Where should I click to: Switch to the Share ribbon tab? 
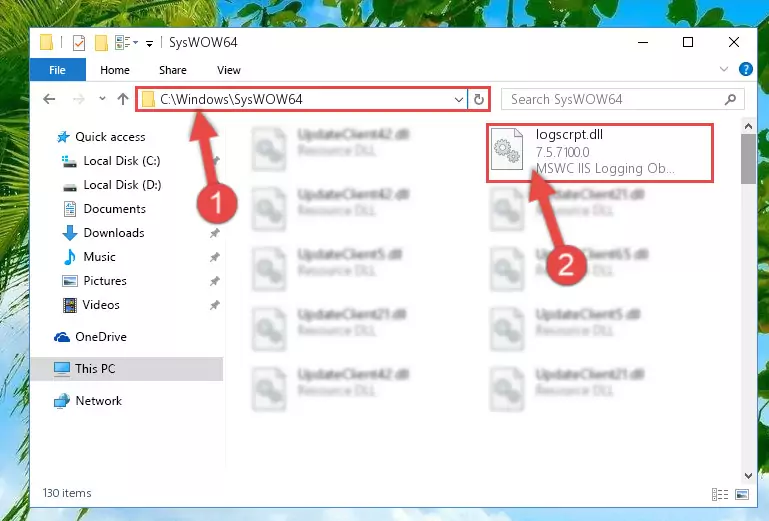pos(173,70)
